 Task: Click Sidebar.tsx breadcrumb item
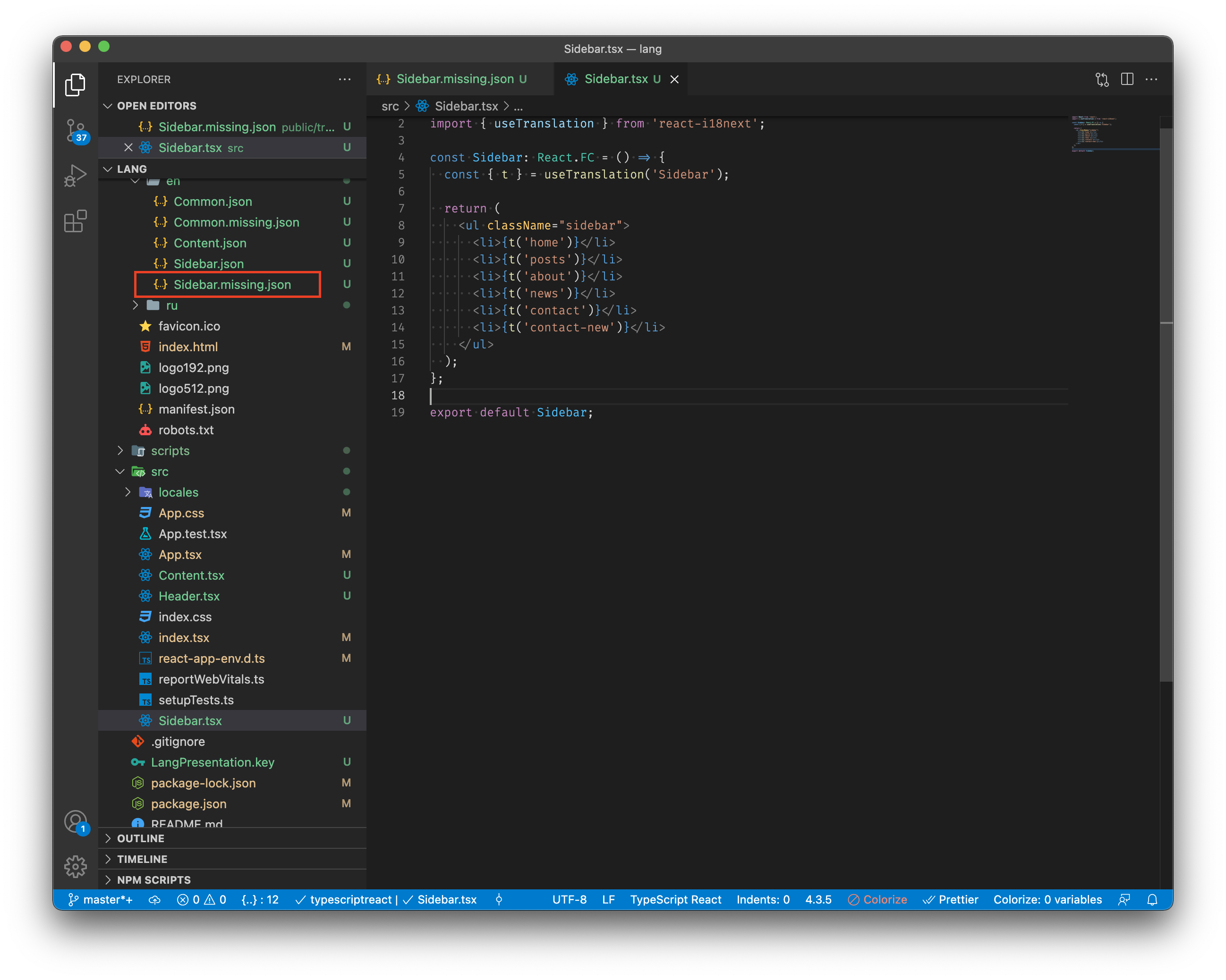(466, 106)
